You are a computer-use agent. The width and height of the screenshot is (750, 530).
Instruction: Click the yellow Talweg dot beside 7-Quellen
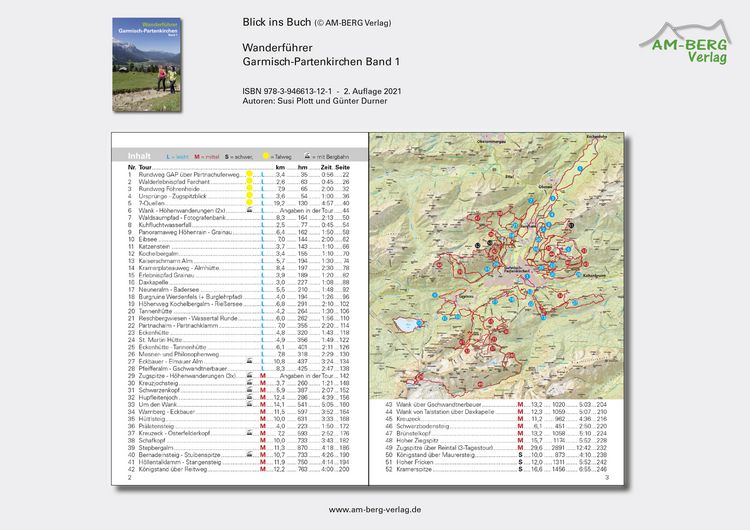[x=249, y=203]
